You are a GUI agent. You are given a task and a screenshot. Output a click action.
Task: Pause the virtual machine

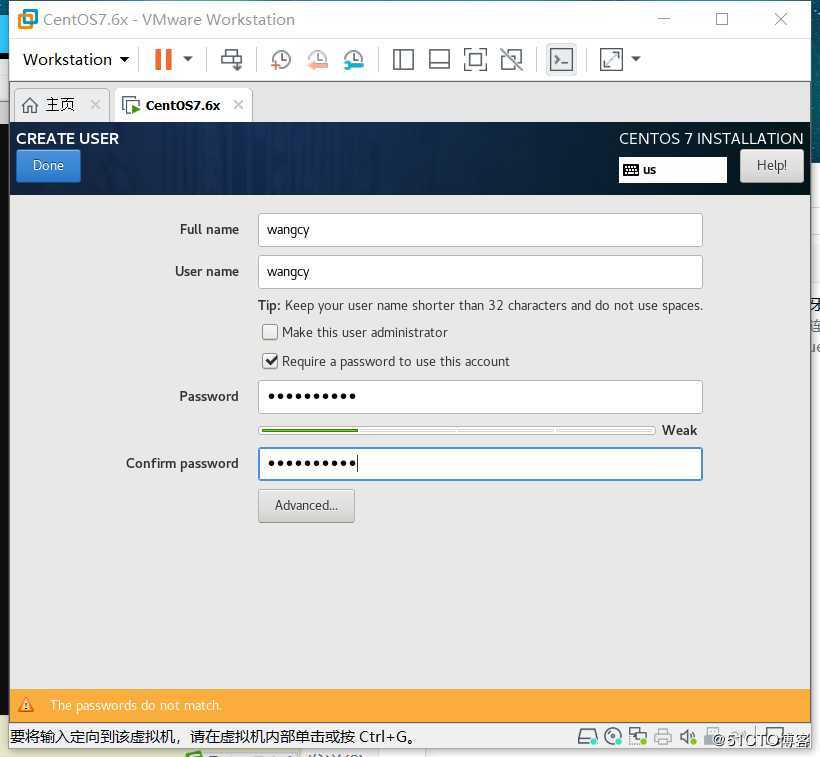(163, 59)
